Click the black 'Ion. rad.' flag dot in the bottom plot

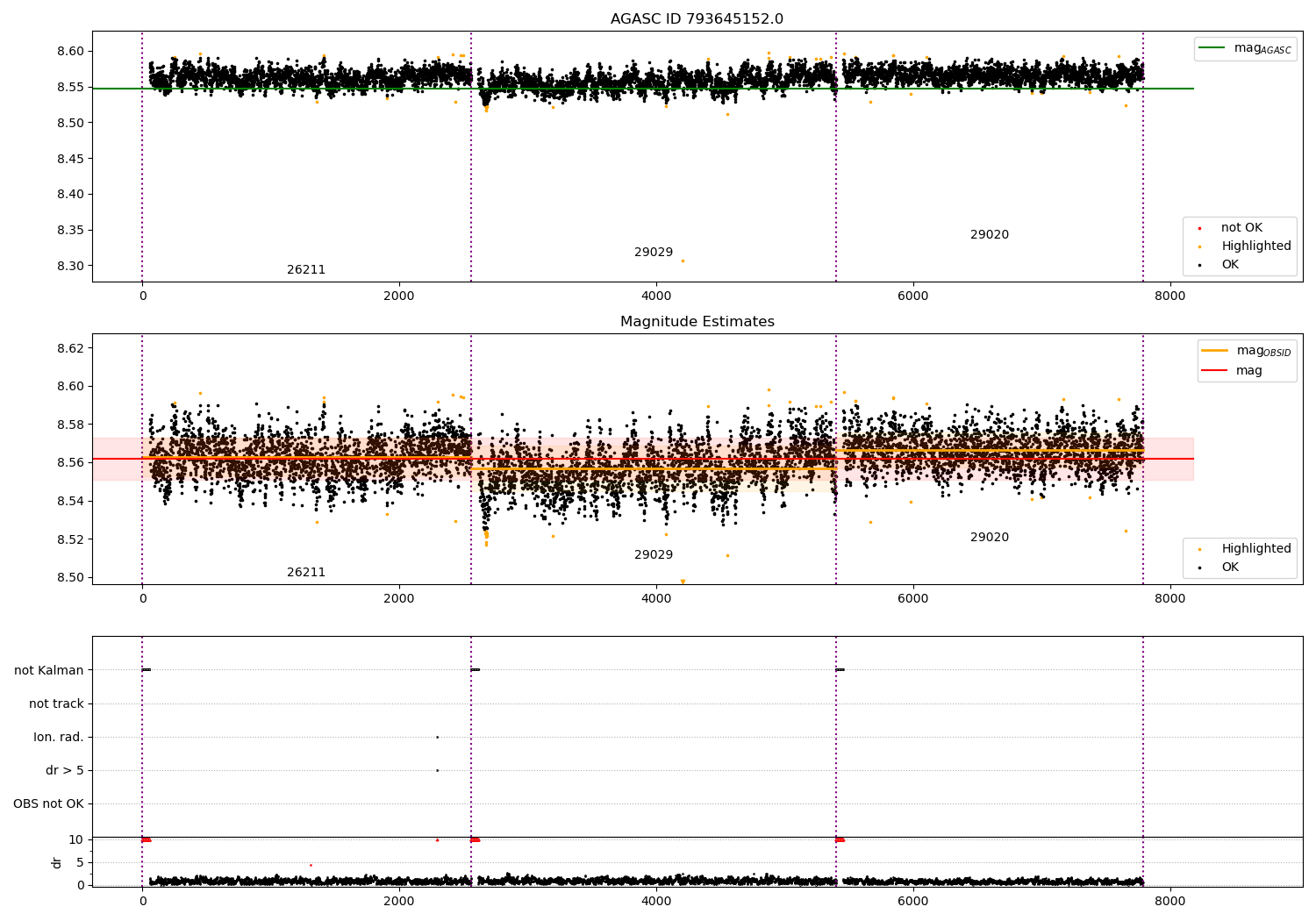click(x=437, y=737)
